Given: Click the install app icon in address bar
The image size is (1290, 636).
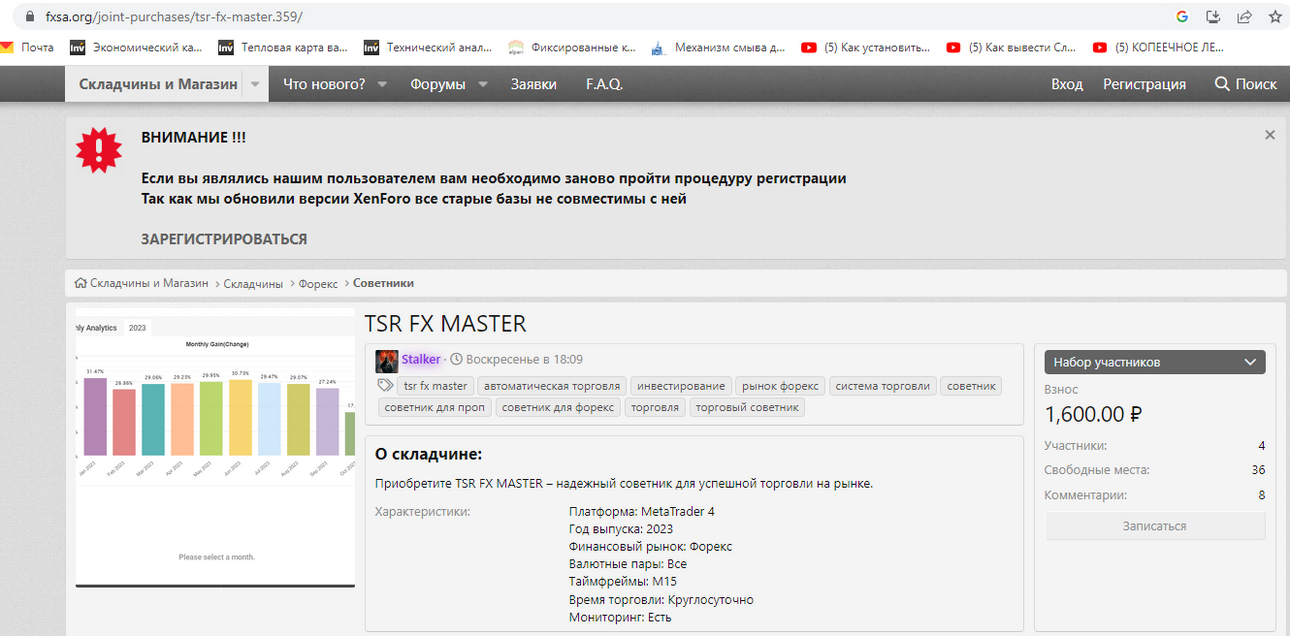Looking at the screenshot, I should [1213, 17].
